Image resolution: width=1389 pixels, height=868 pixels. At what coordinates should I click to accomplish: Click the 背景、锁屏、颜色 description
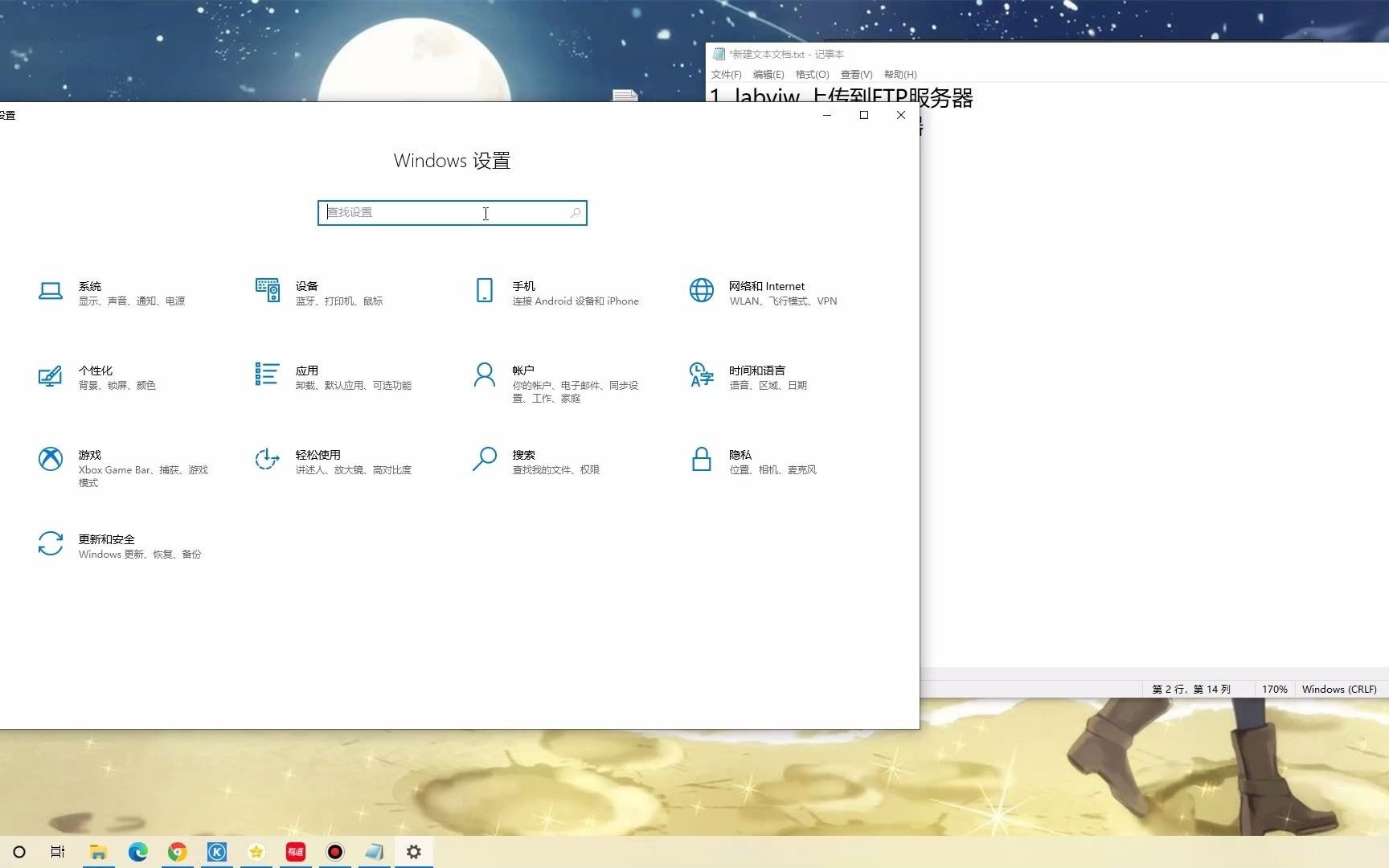pos(117,386)
